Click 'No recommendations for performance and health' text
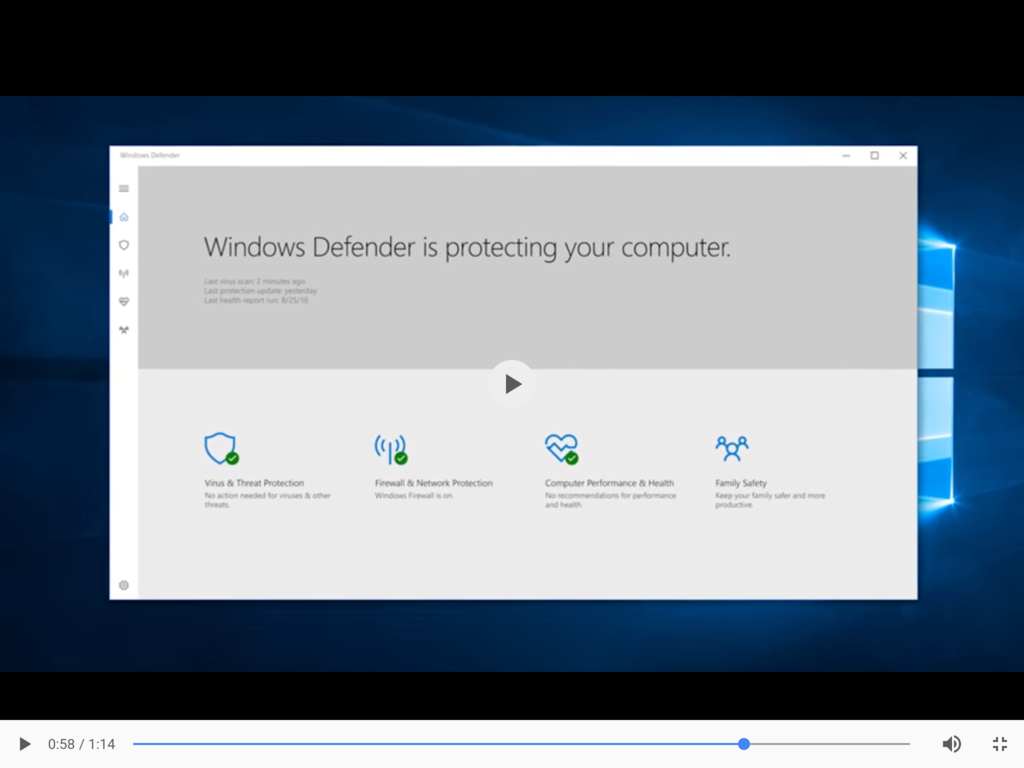Image resolution: width=1024 pixels, height=768 pixels. 611,500
